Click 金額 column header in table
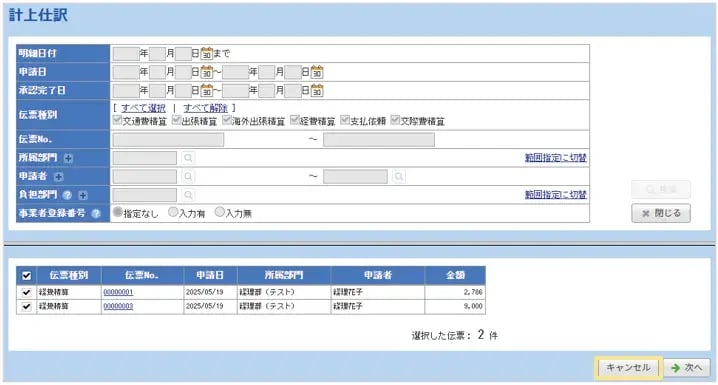Image resolution: width=718 pixels, height=385 pixels. click(x=455, y=275)
